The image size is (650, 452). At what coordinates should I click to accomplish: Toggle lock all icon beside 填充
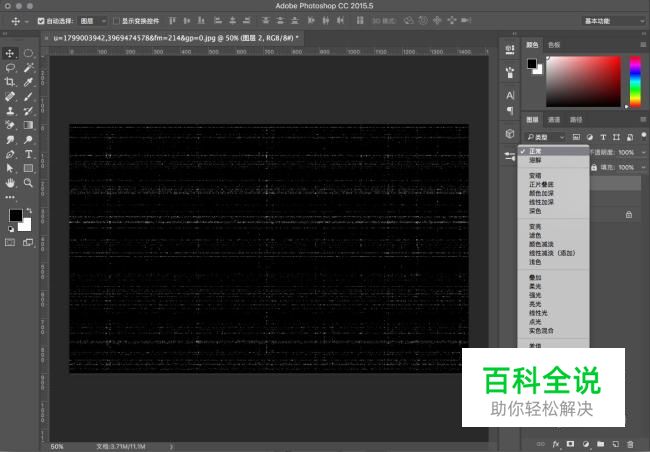594,168
